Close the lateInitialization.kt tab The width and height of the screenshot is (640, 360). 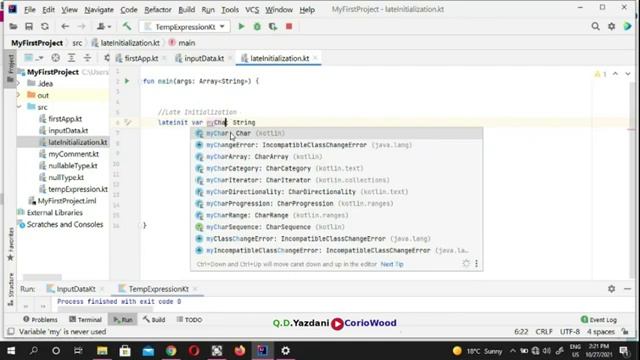pos(315,58)
